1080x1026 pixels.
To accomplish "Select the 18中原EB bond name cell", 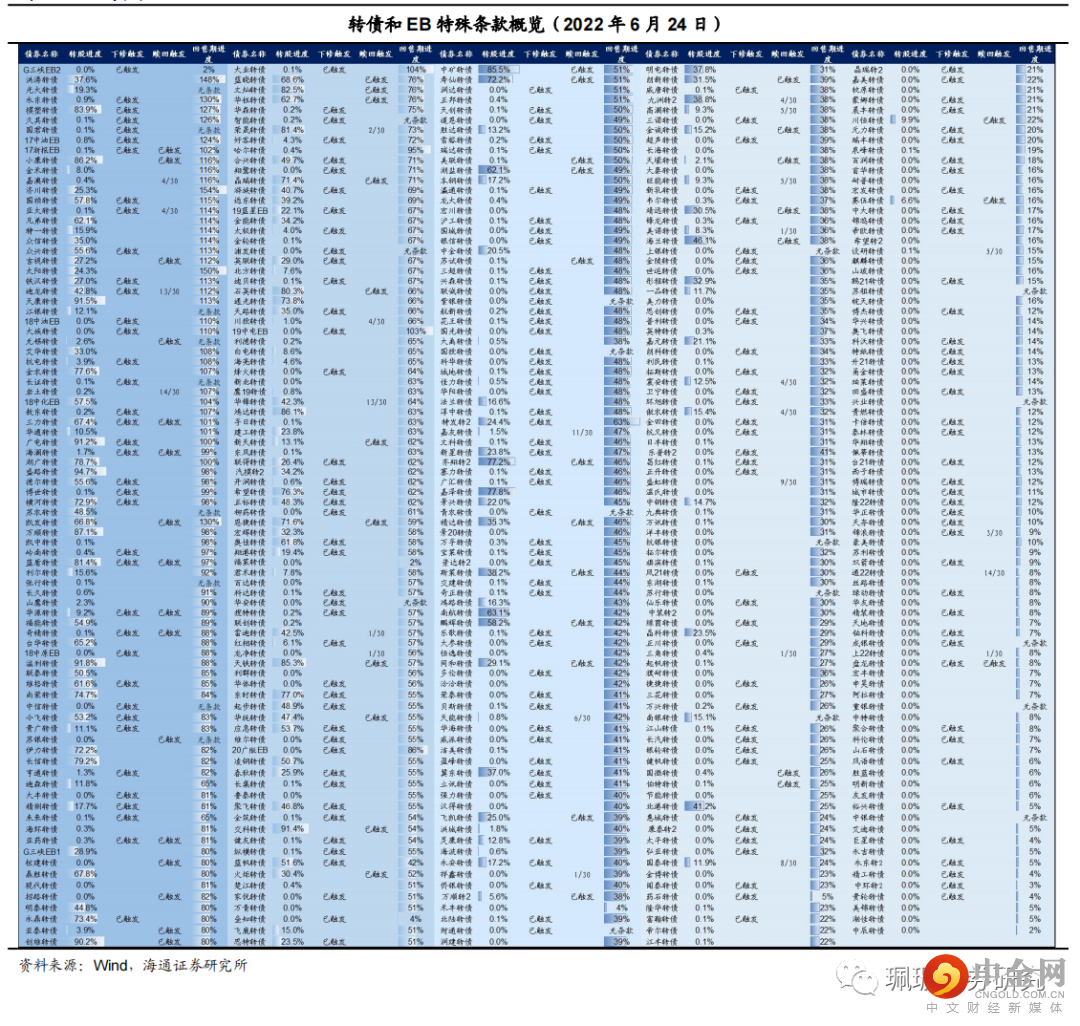I will tap(42, 653).
